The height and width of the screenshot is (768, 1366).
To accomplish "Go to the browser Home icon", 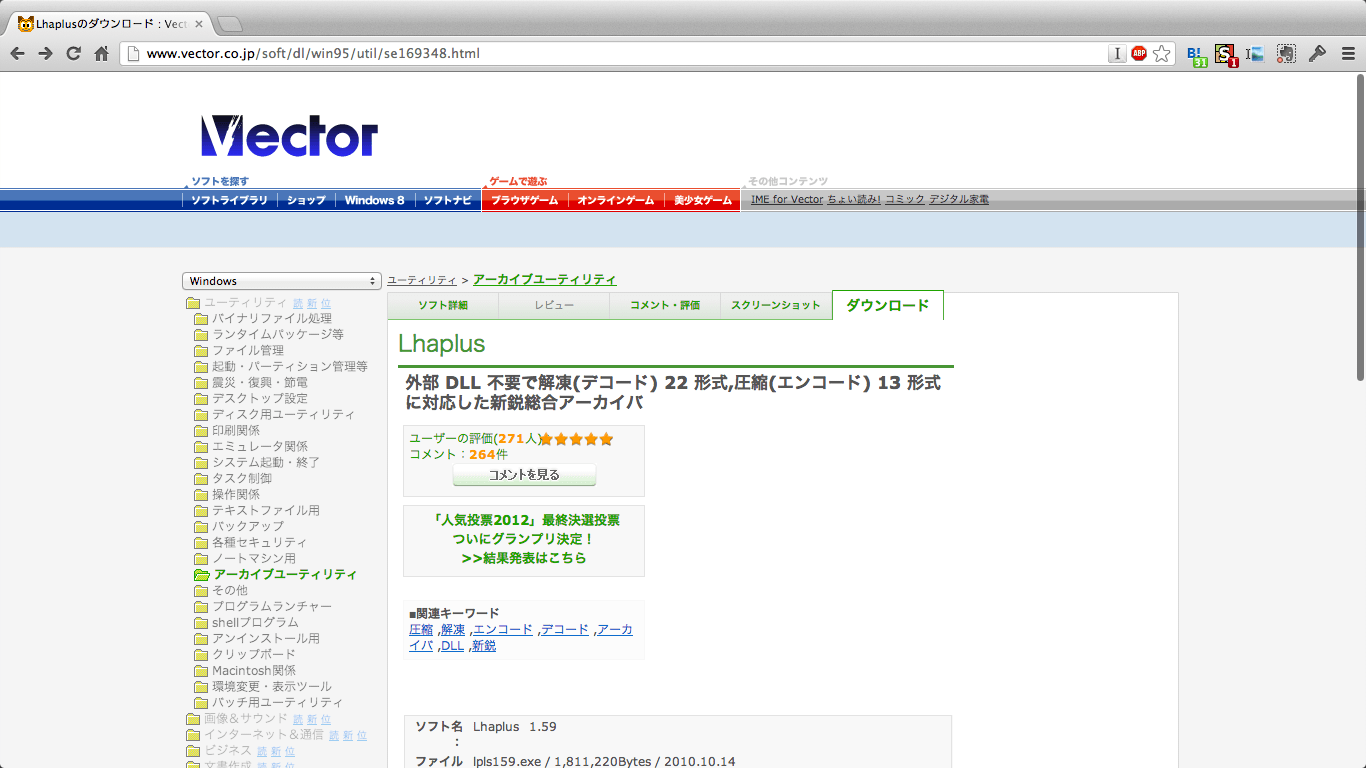I will point(101,54).
